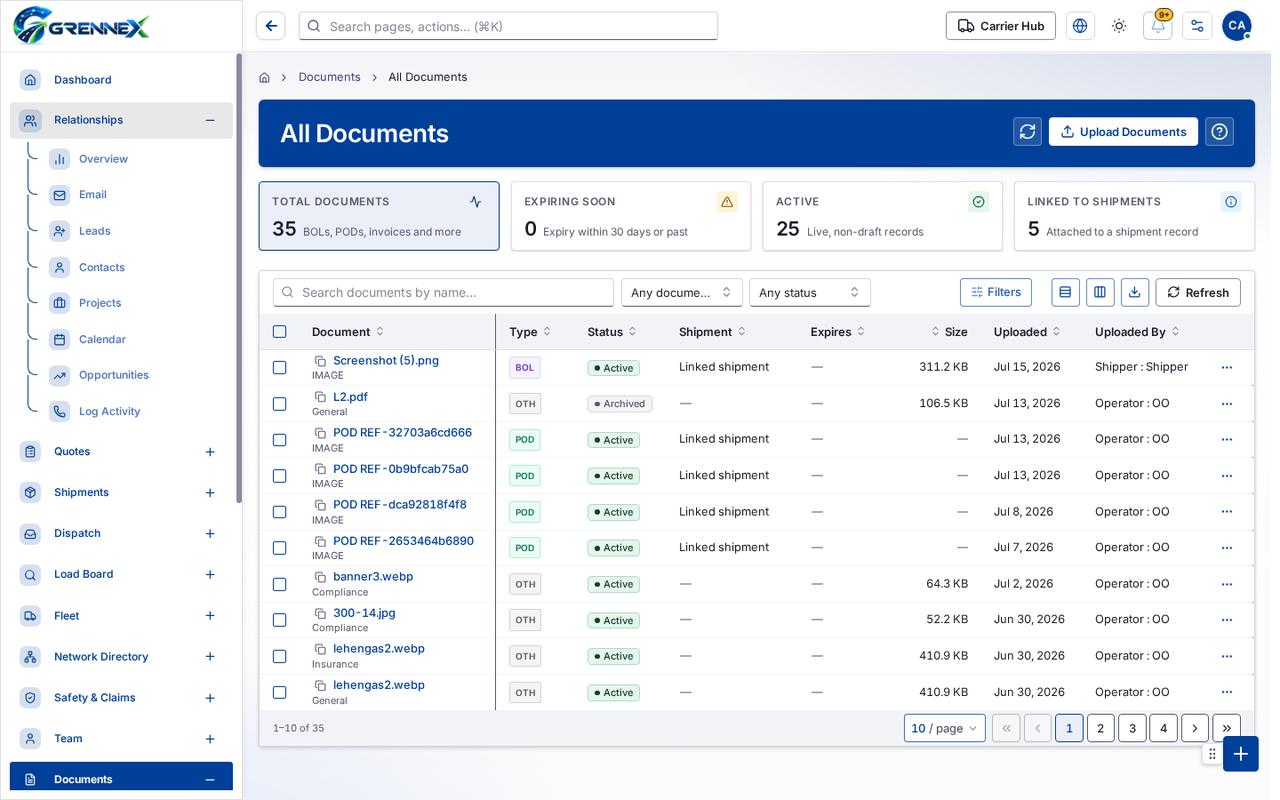Expand the Quotes sidebar section

[x=210, y=452]
